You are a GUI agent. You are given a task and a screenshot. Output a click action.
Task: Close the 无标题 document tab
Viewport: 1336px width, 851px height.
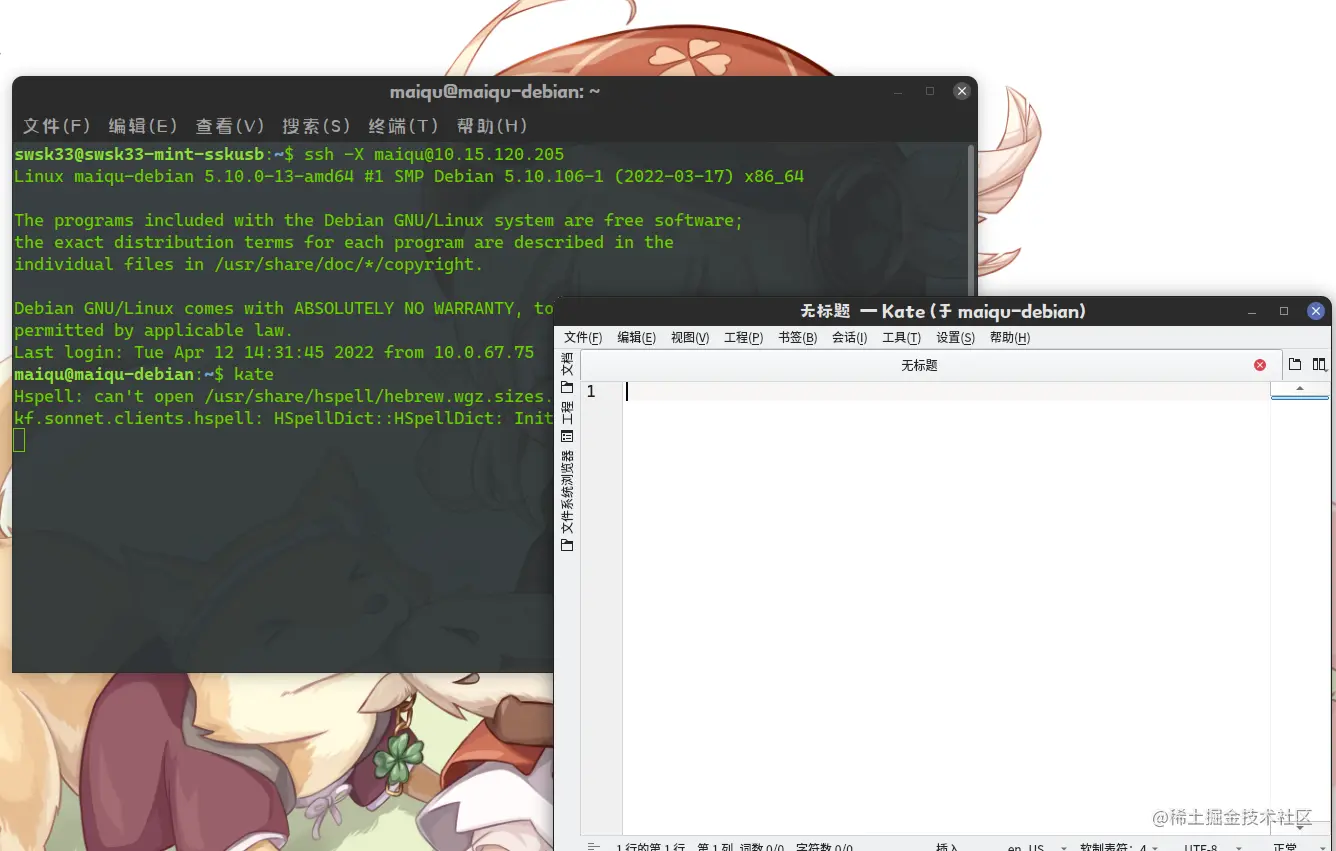pyautogui.click(x=1260, y=365)
